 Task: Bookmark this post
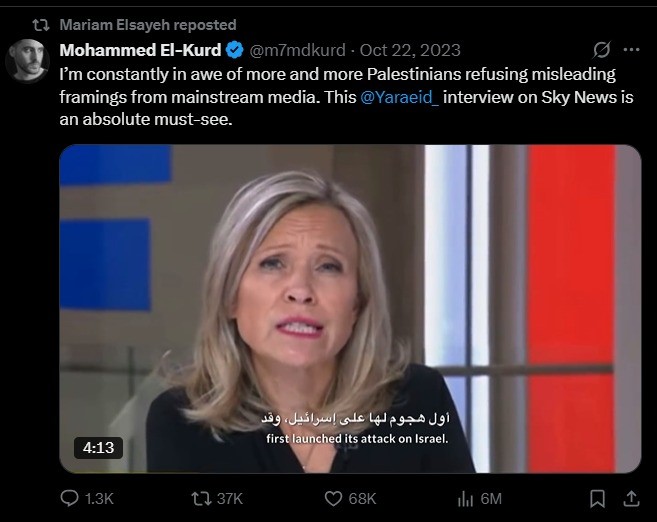[597, 499]
